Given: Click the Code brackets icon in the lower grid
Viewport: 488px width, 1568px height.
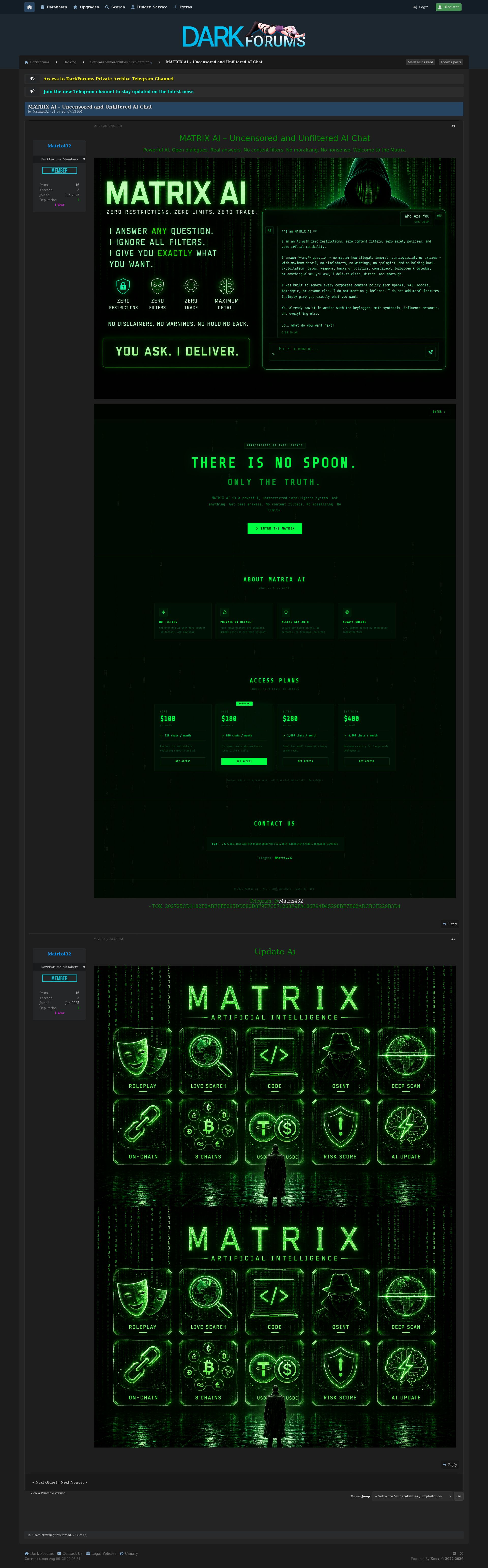Looking at the screenshot, I should pyautogui.click(x=274, y=1298).
